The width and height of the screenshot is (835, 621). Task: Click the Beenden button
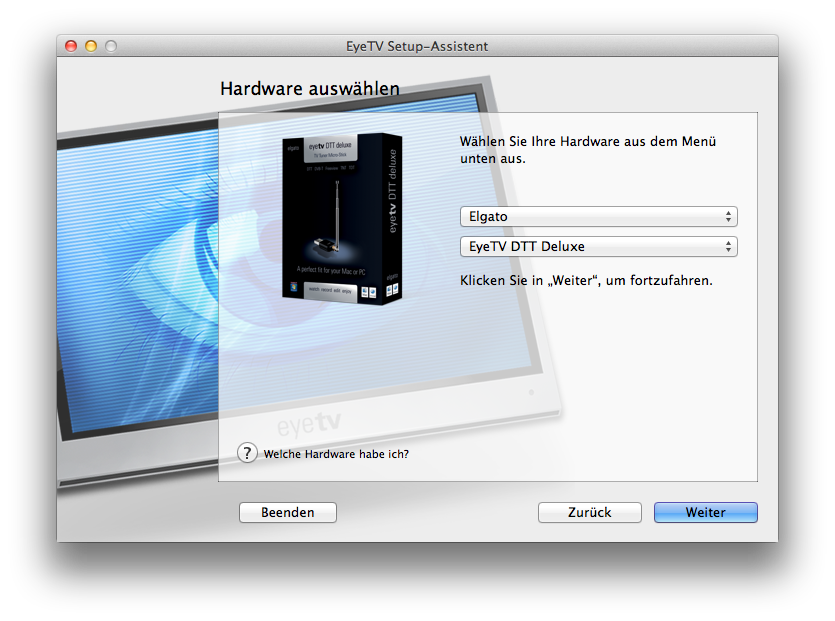click(x=288, y=512)
